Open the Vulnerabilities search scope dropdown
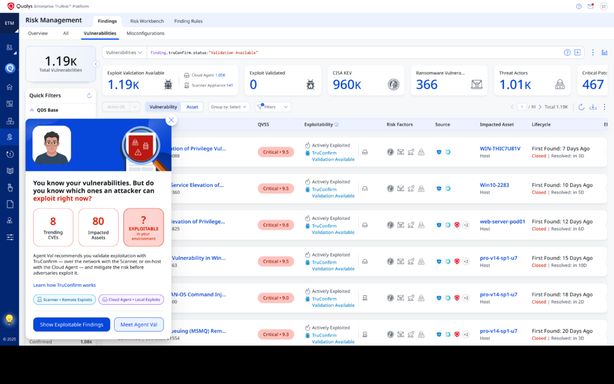Screen dimensions: 614x384 [x=124, y=52]
